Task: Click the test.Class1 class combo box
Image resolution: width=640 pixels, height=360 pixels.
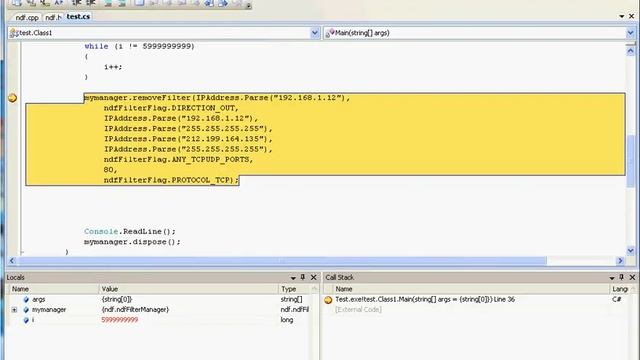Action: click(x=163, y=33)
